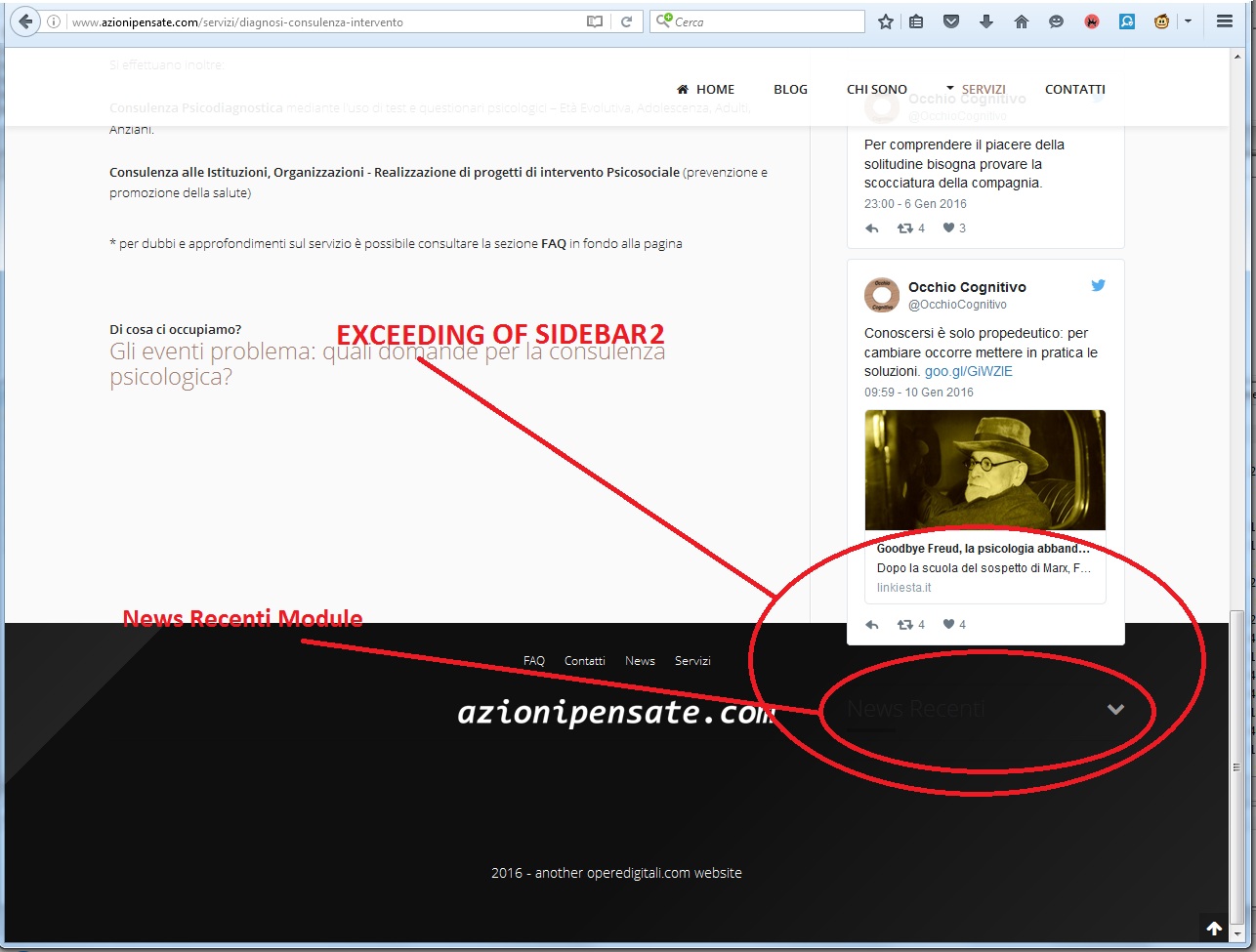This screenshot has width=1256, height=952.
Task: Open the BLOG menu item
Action: tap(790, 89)
